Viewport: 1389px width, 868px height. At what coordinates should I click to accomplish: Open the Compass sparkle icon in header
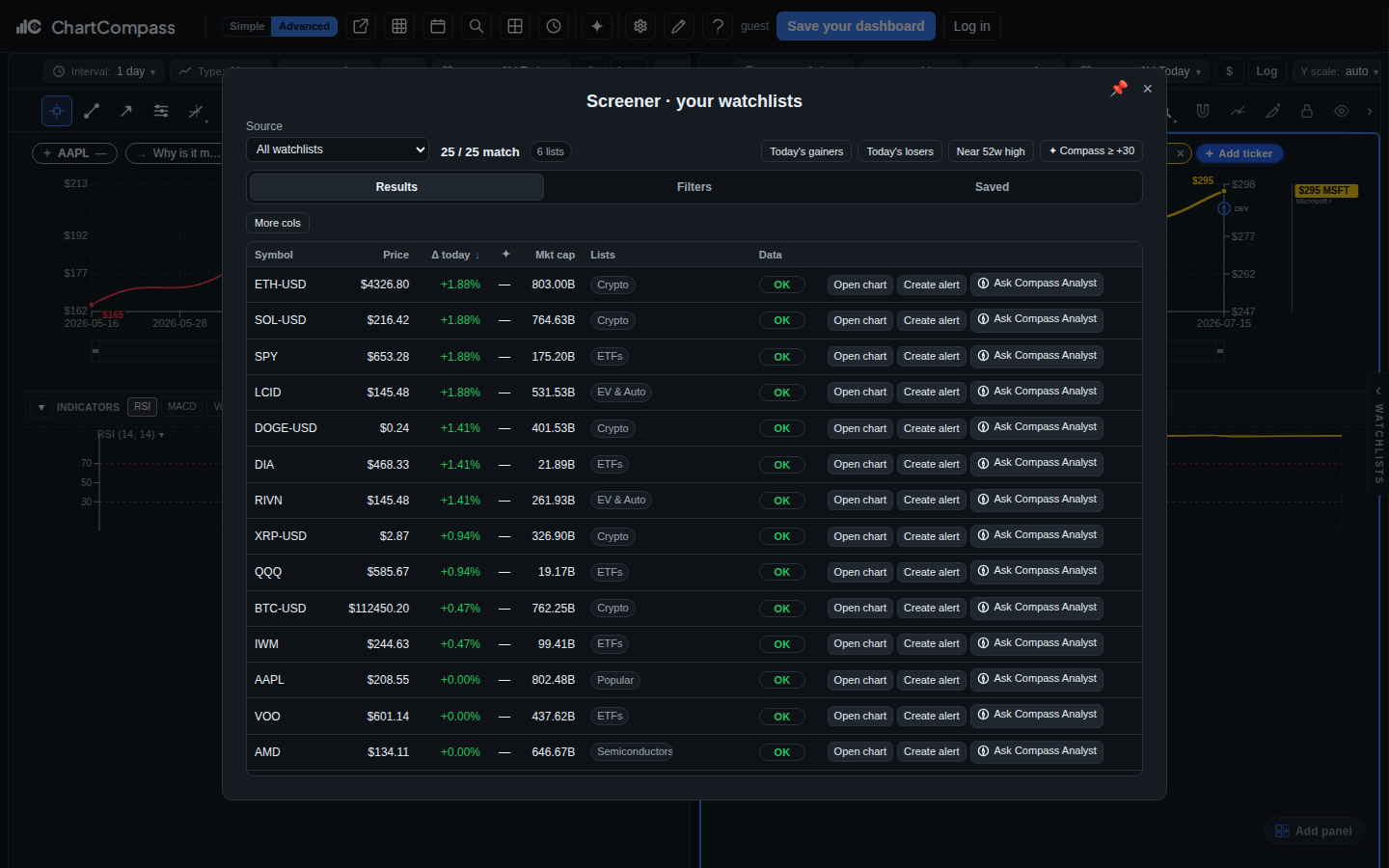coord(597,26)
